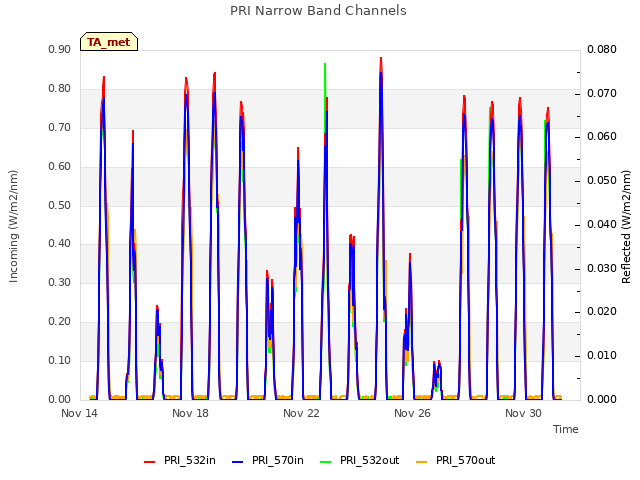The height and width of the screenshot is (480, 640).
Task: Click the red PRI_532in legend swatch
Action: [x=149, y=461]
